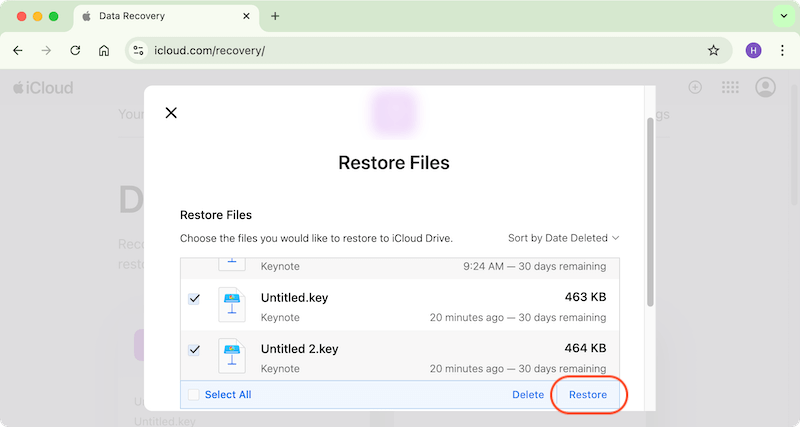Click the Untitled 2.key Keynote file icon
800x427 pixels.
click(x=232, y=356)
